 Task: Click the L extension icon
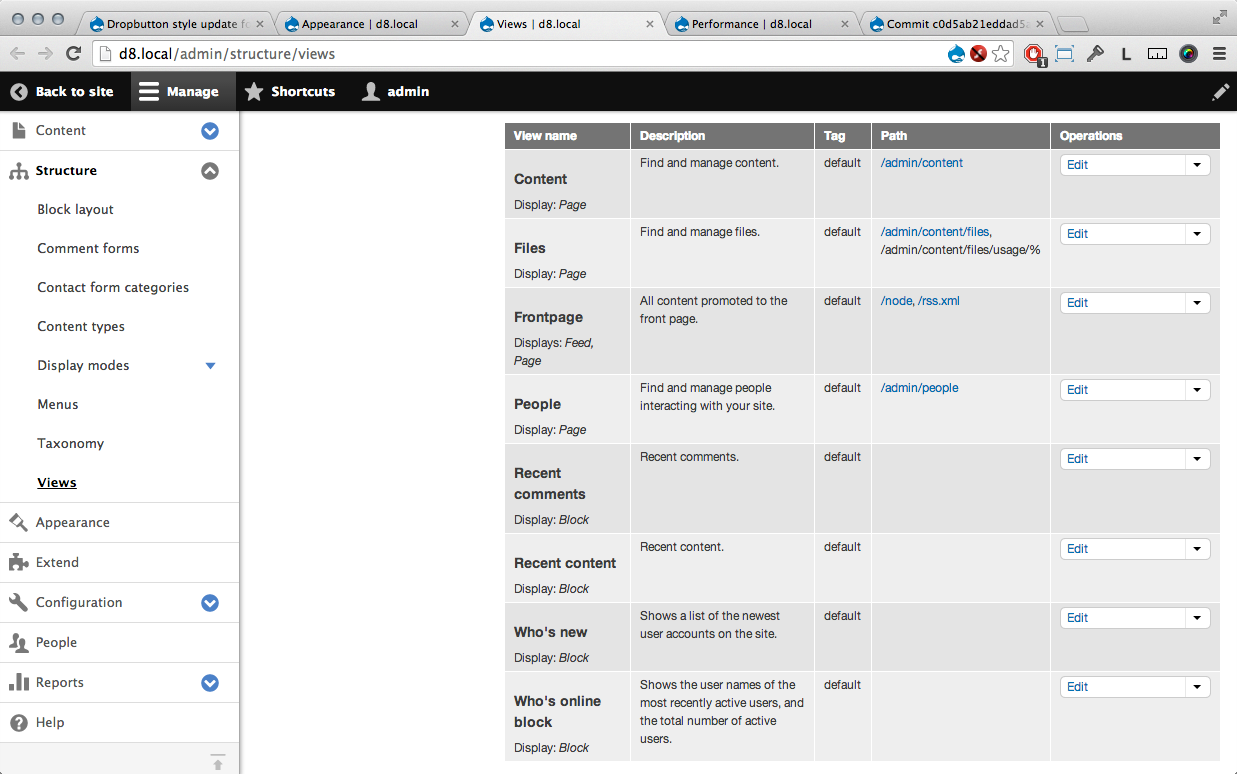coord(1126,55)
